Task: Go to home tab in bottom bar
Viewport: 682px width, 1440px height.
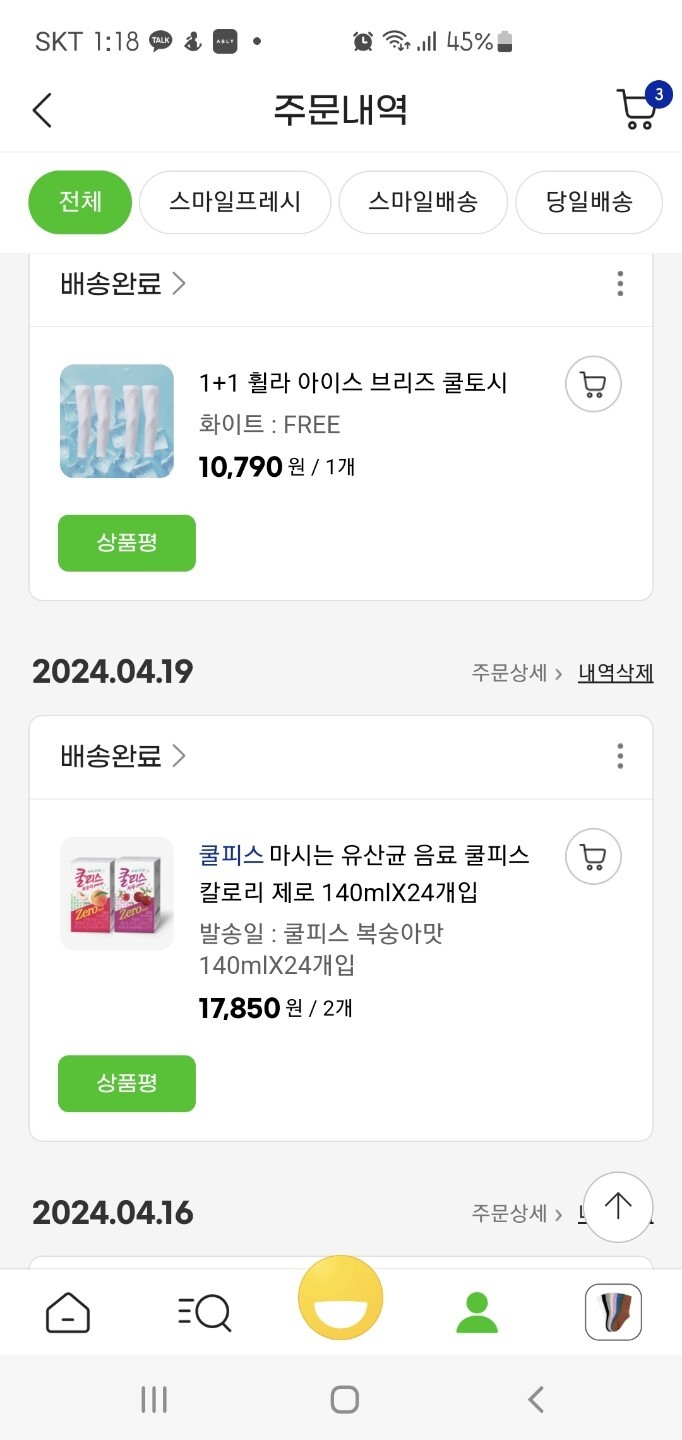Action: (x=68, y=1312)
